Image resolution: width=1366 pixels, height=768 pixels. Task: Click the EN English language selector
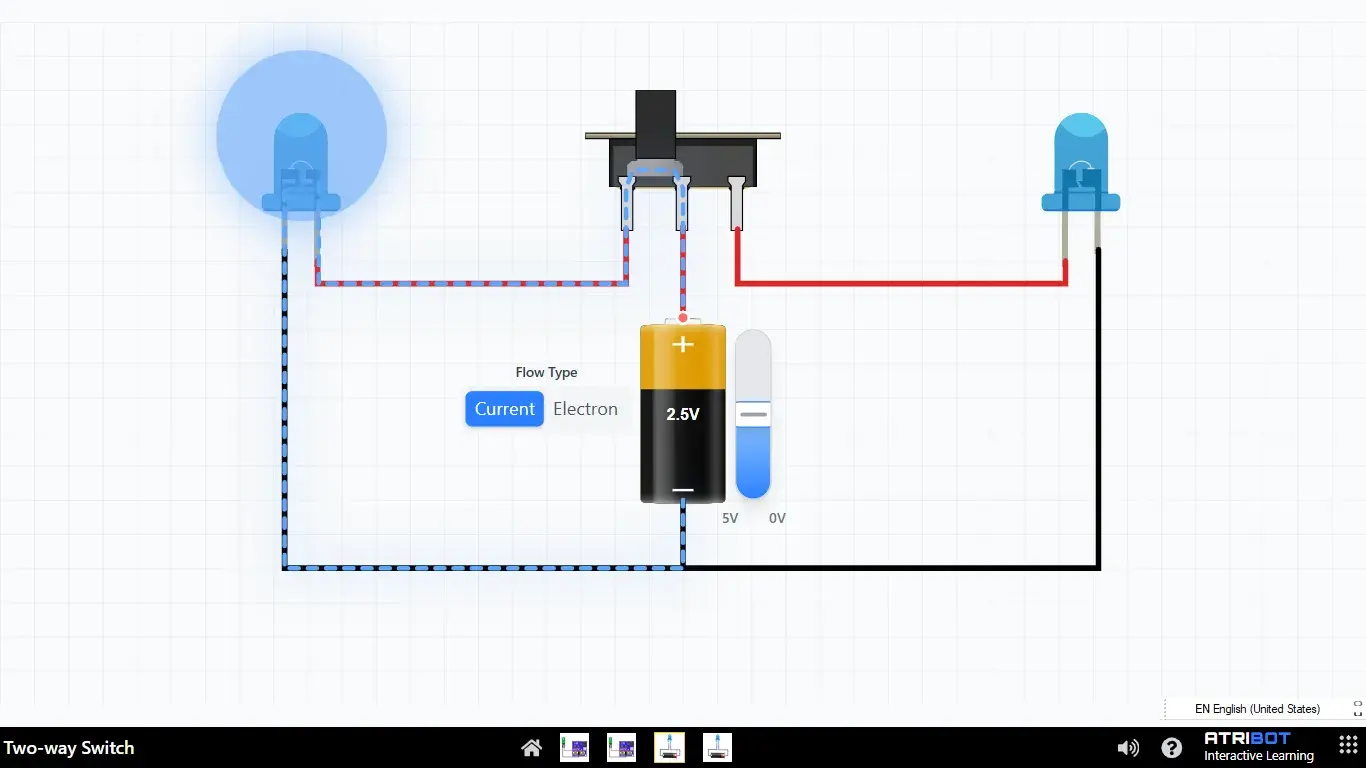[1257, 709]
